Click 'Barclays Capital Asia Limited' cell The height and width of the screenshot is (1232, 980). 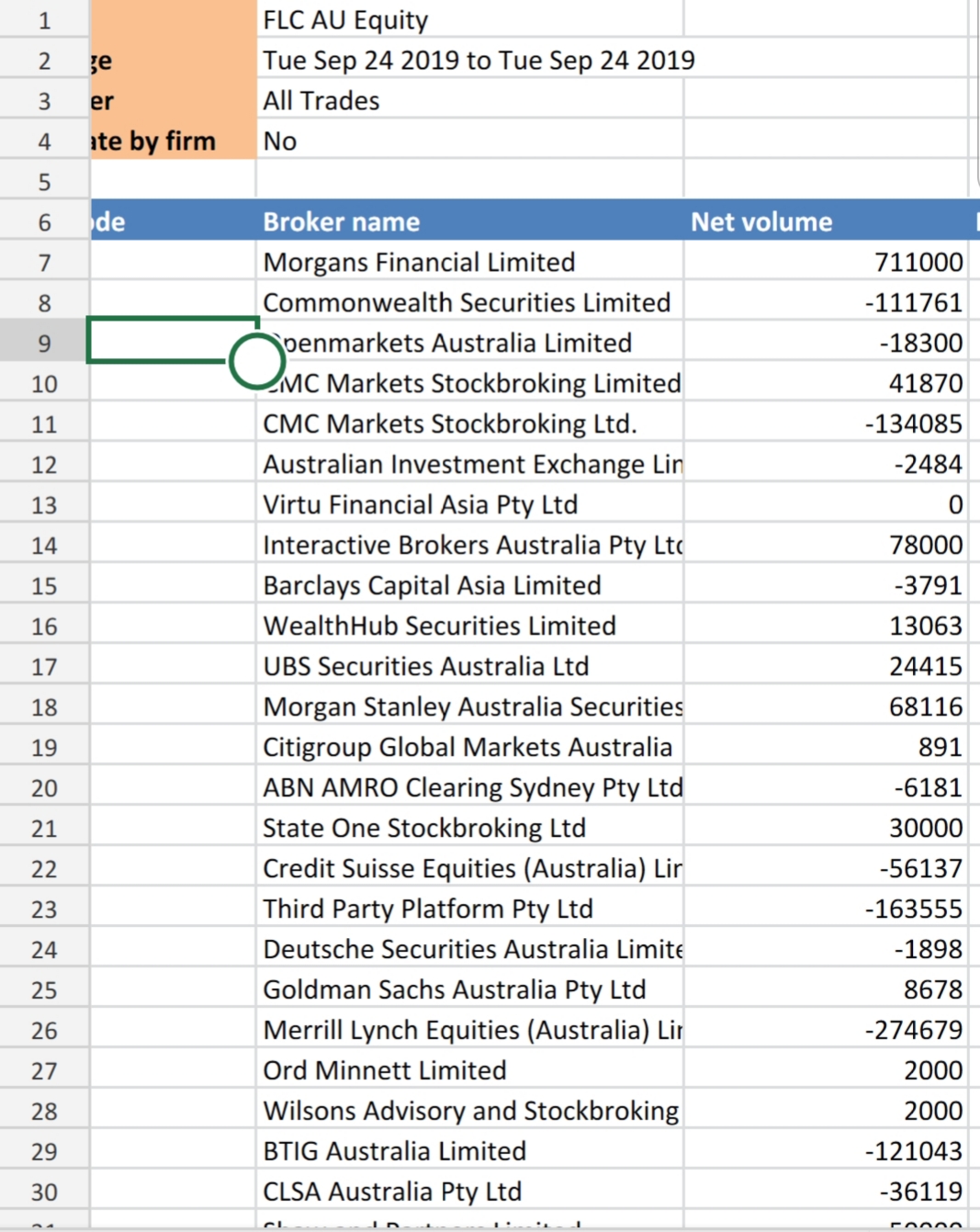point(469,585)
